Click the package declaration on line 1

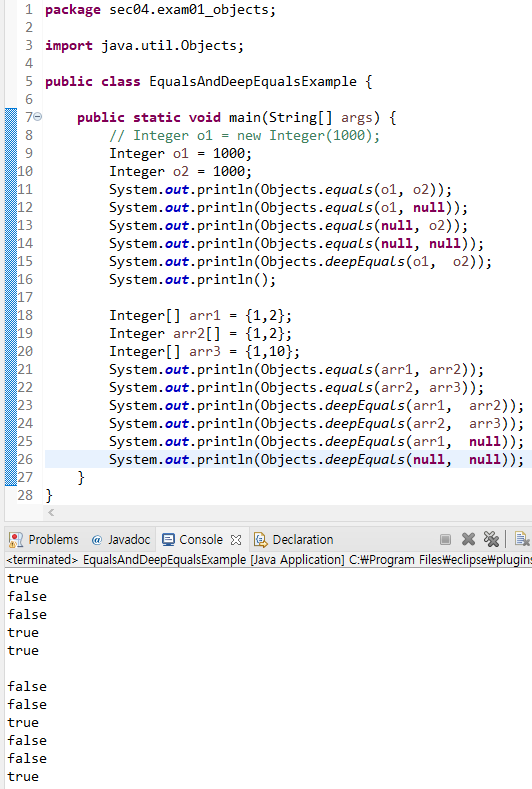pyautogui.click(x=161, y=10)
